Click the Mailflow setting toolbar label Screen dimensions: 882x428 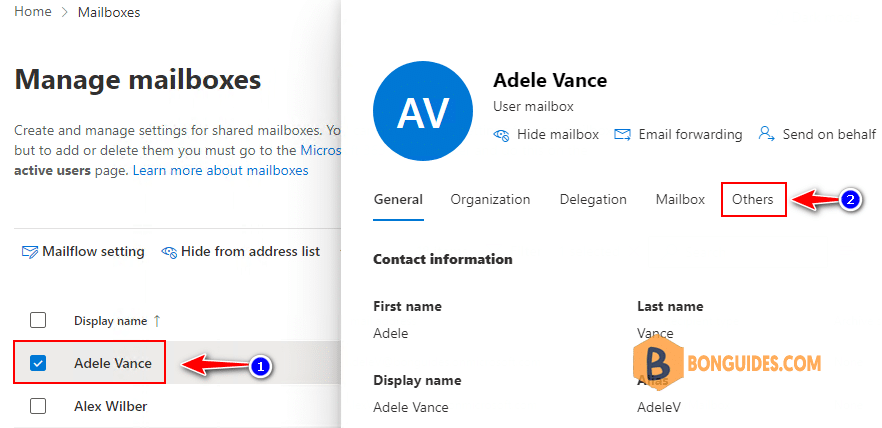point(93,251)
